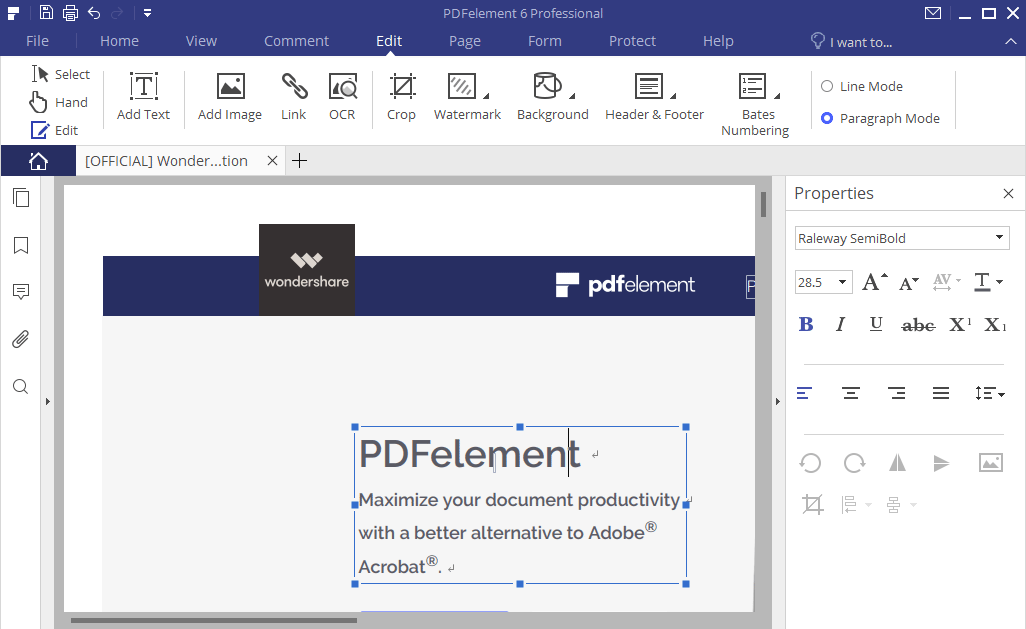Increase font size with large A
Image resolution: width=1026 pixels, height=629 pixels.
pyautogui.click(x=874, y=282)
